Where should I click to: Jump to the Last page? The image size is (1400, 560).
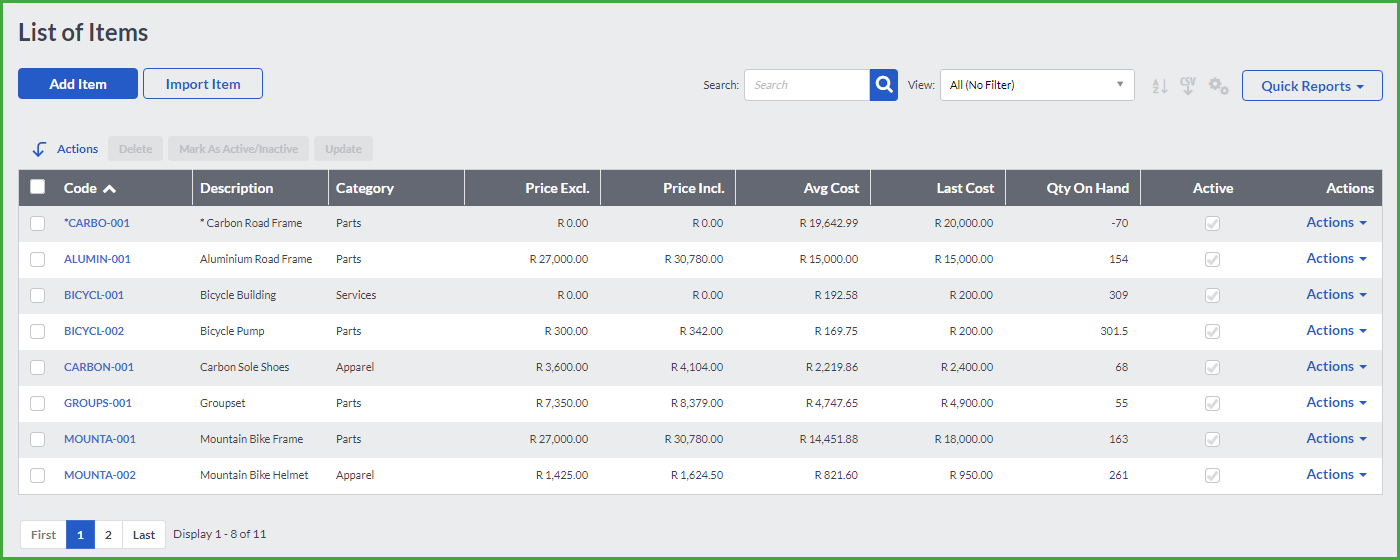[x=144, y=534]
